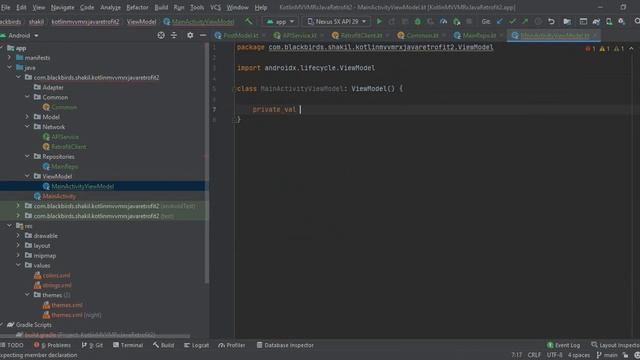Open the Terminal tool window
The image size is (640, 360).
(x=128, y=345)
